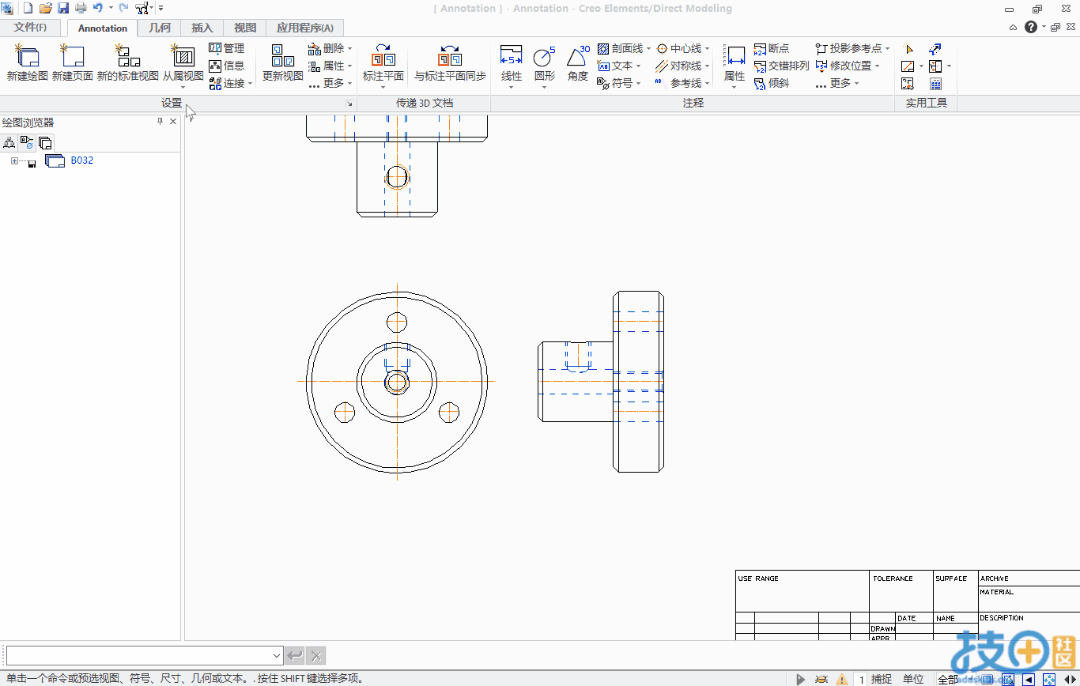
Task: Switch to the Annotation tab
Action: tap(103, 28)
